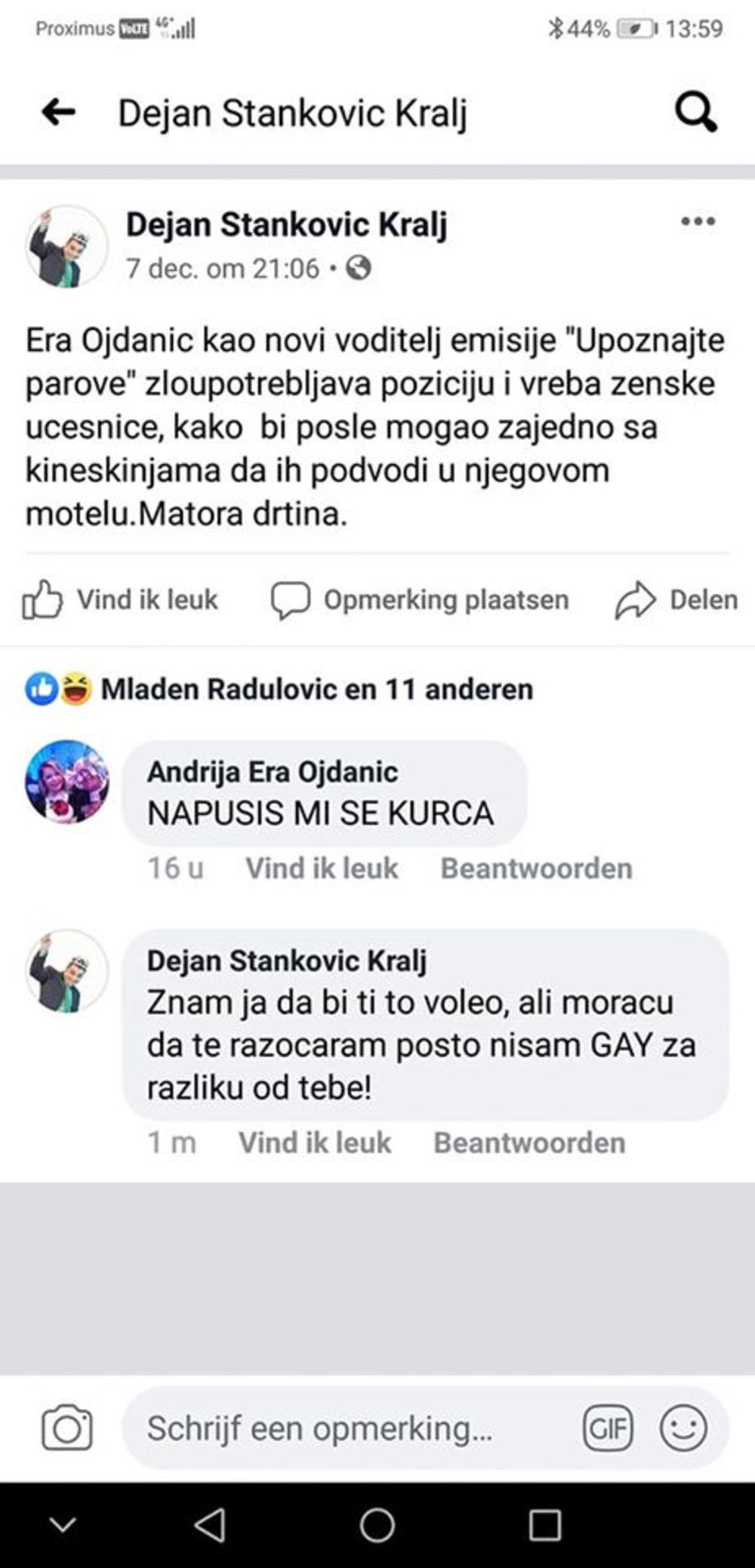Like the post with Vind ik leuk
The width and height of the screenshot is (755, 1568).
pyautogui.click(x=121, y=601)
